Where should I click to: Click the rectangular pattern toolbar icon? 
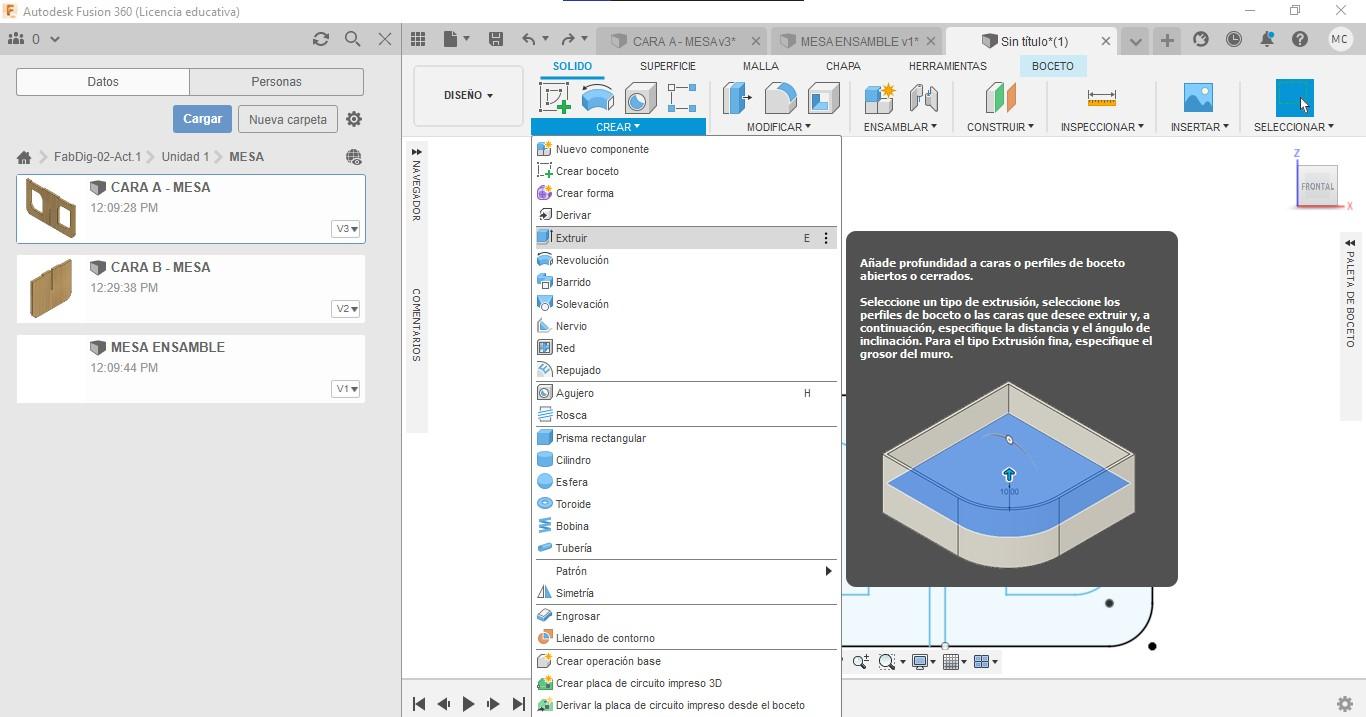(x=682, y=98)
